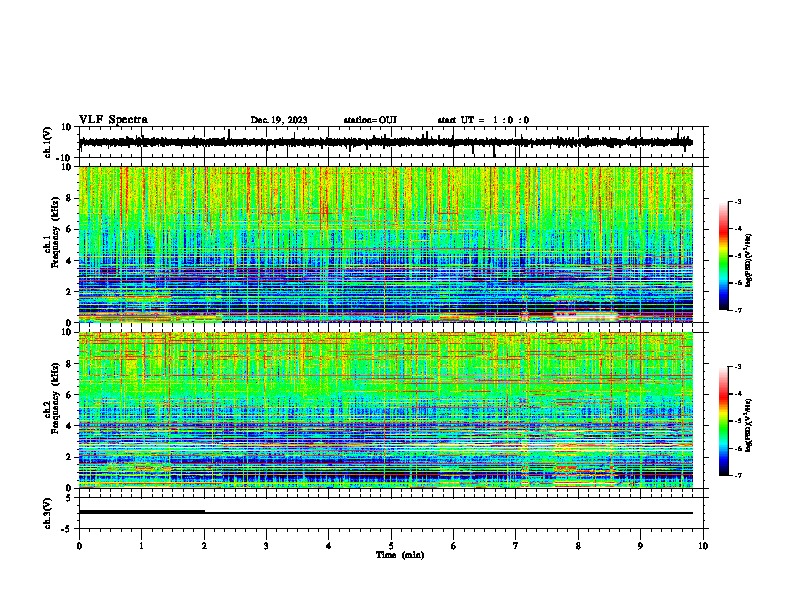Click inside the ch.2 spectrogram plot
Image resolution: width=792 pixels, height=612 pixels.
pyautogui.click(x=386, y=410)
